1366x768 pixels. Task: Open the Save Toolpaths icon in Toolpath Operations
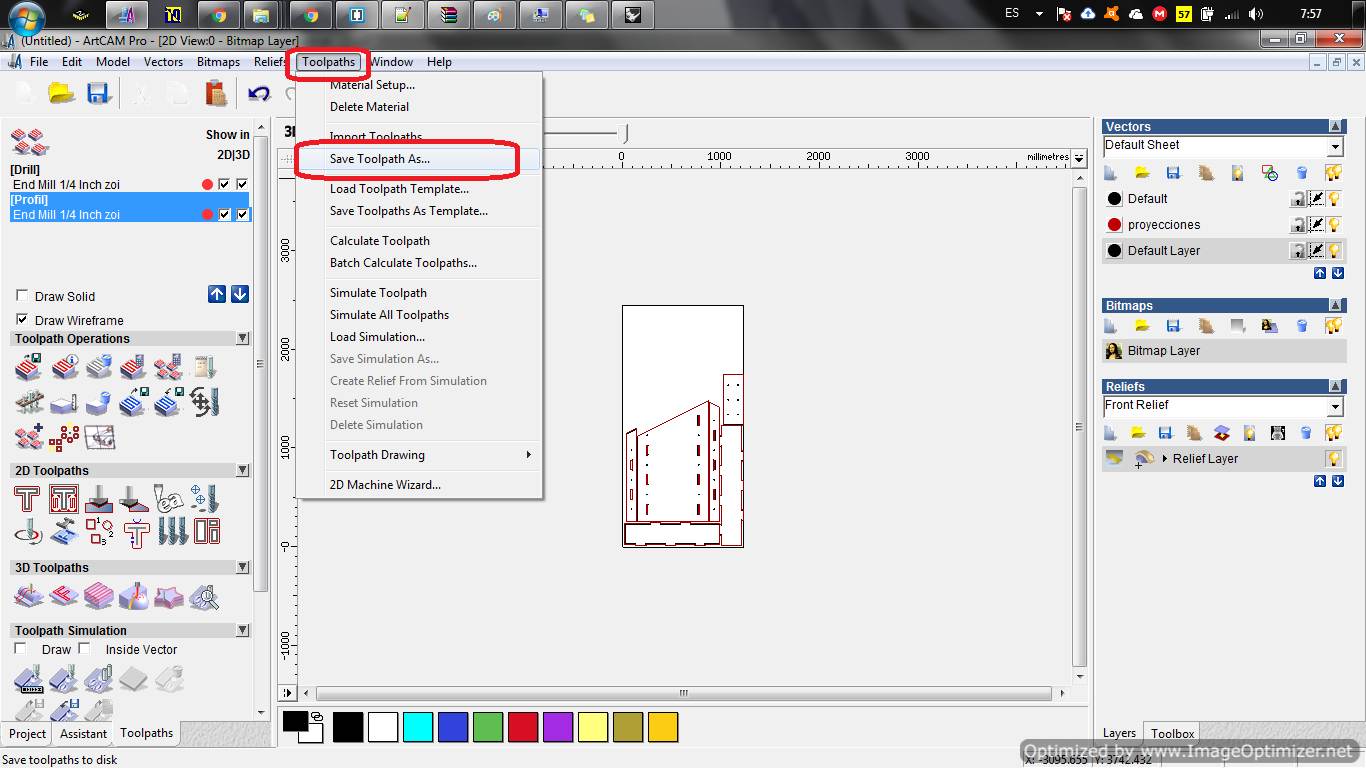pos(27,366)
